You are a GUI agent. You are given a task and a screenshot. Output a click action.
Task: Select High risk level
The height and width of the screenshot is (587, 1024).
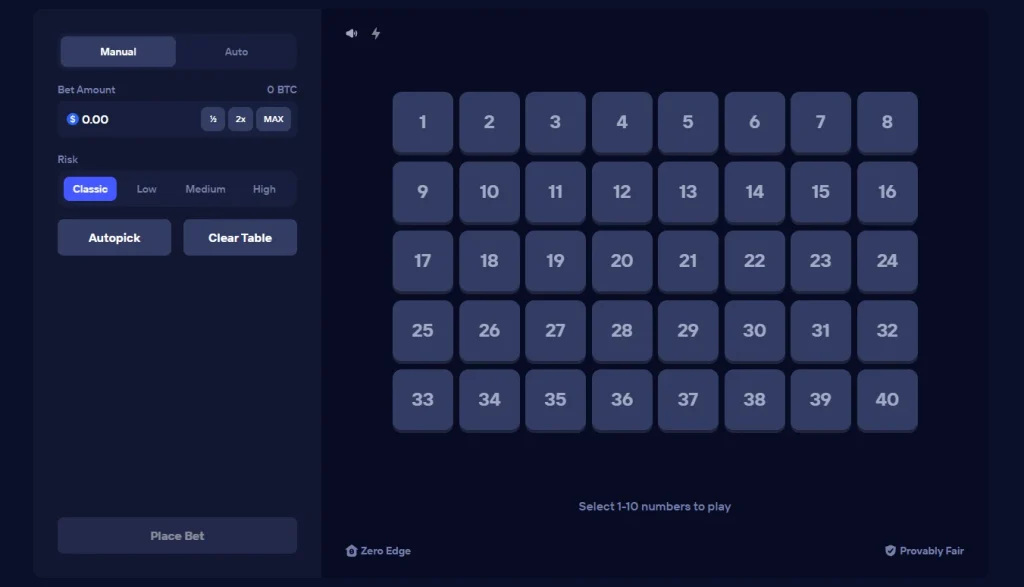(x=264, y=189)
